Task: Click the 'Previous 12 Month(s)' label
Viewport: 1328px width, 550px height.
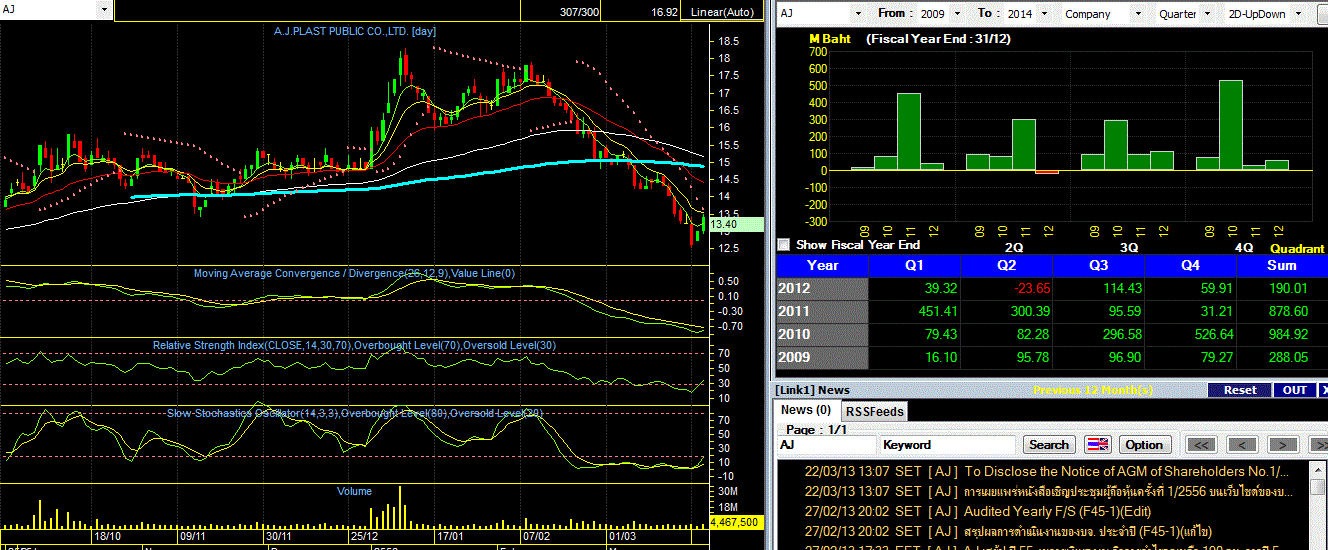Action: 1092,390
